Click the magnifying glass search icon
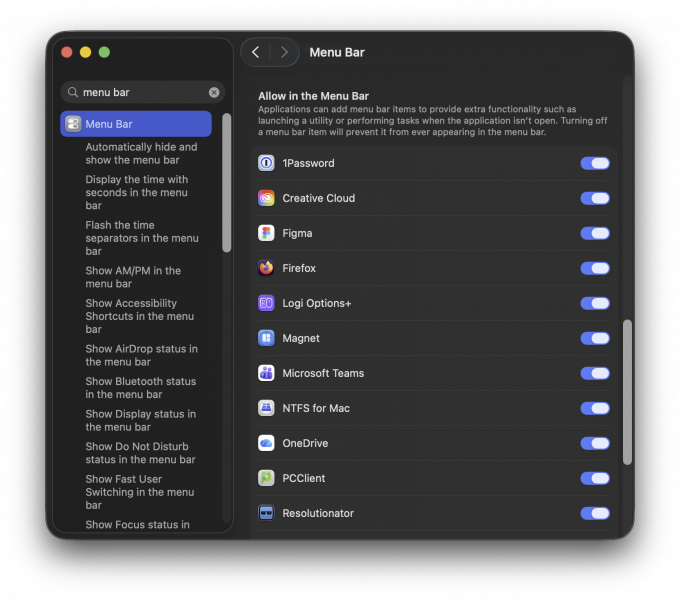The width and height of the screenshot is (680, 600). point(73,92)
